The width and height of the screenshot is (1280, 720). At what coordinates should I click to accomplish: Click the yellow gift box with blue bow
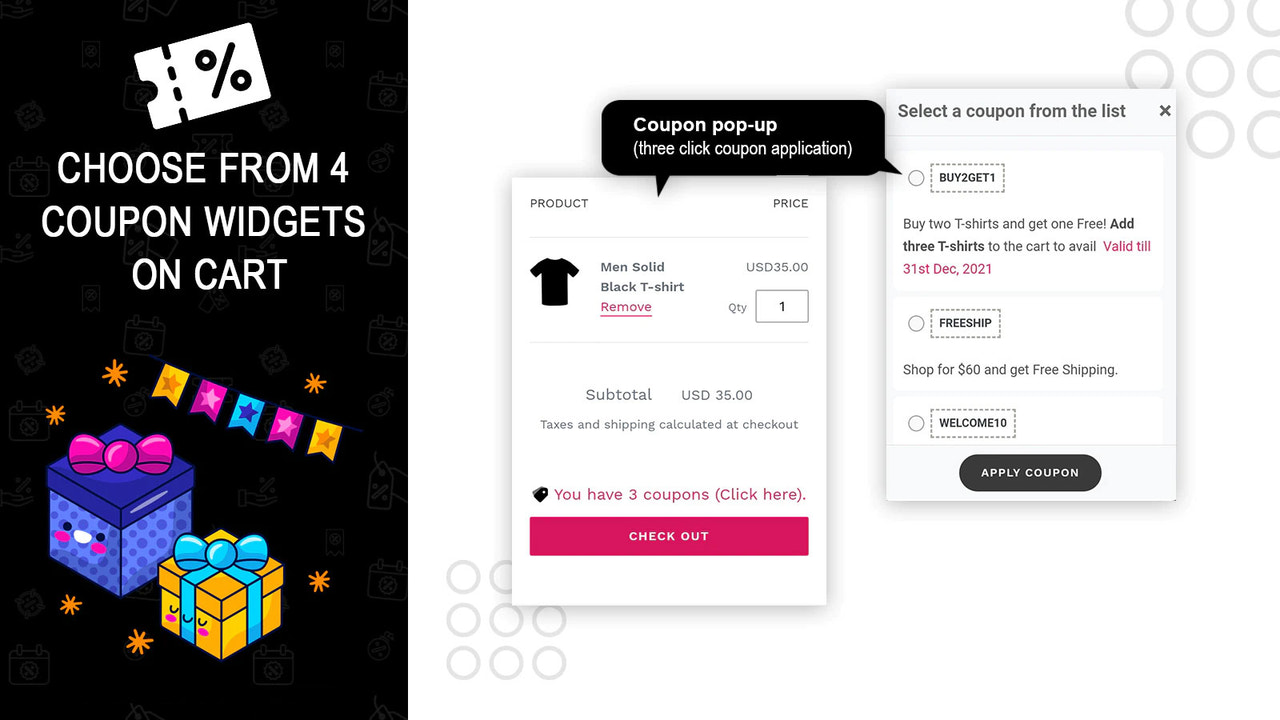[220, 600]
